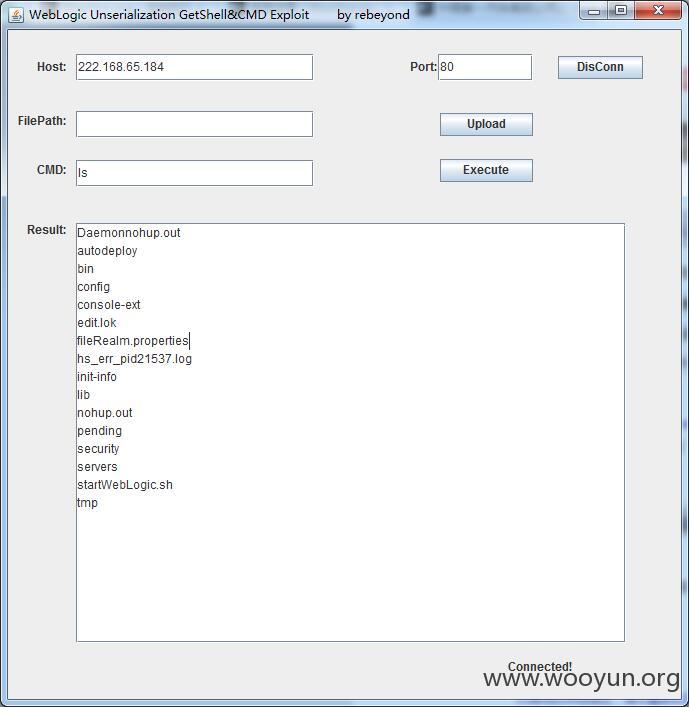Click the bin entry in Result
The height and width of the screenshot is (707, 689).
(x=86, y=269)
